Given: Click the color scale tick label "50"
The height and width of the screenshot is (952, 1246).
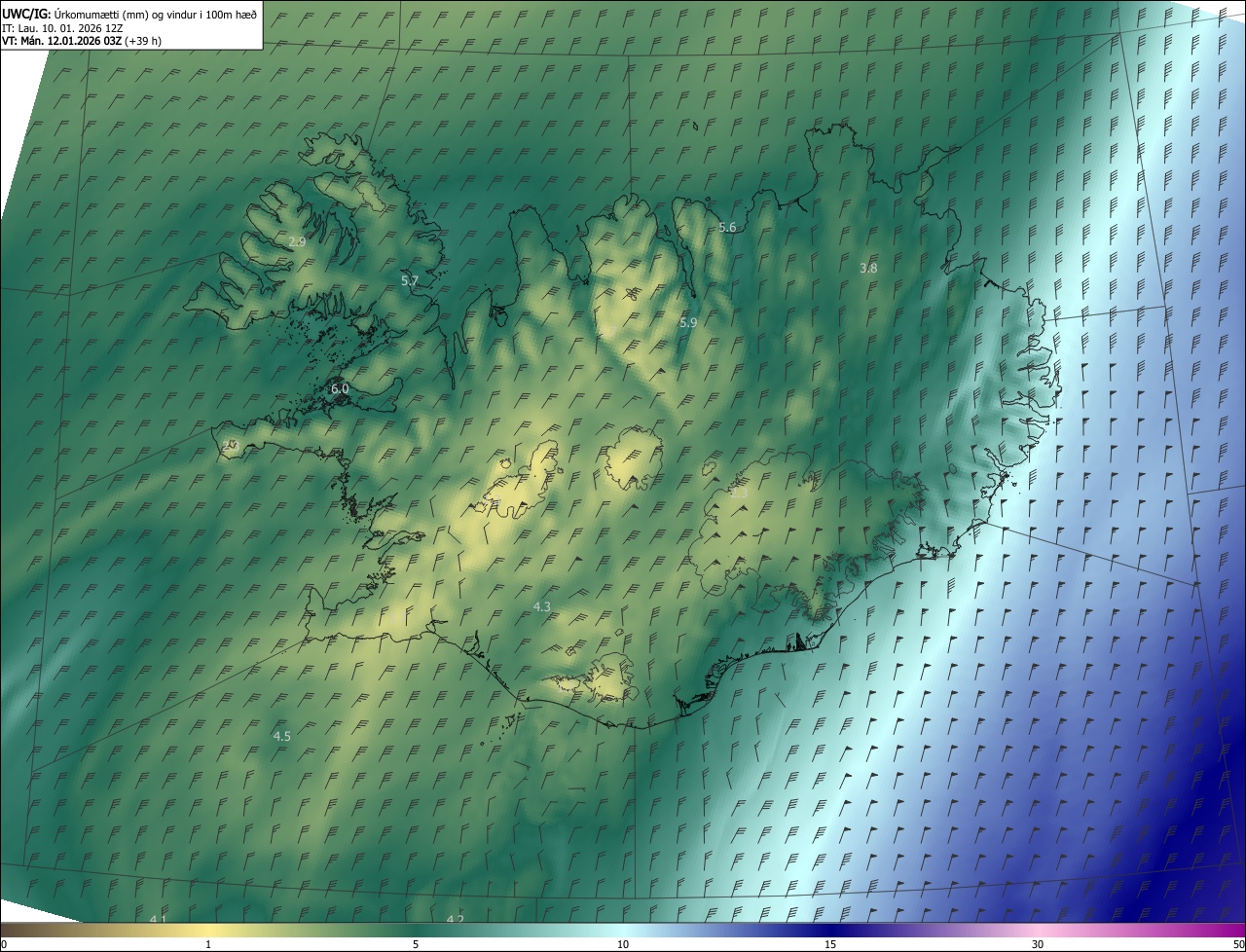Looking at the screenshot, I should coord(1238,944).
